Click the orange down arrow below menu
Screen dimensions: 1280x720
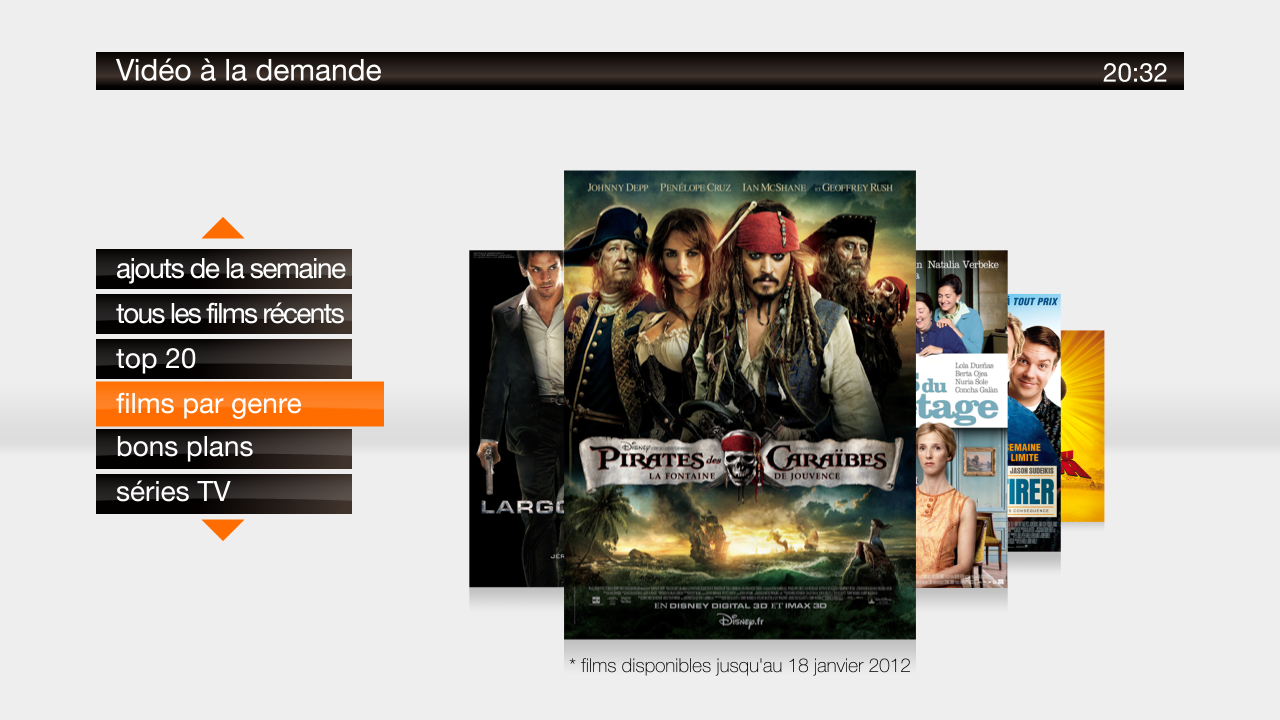[223, 530]
